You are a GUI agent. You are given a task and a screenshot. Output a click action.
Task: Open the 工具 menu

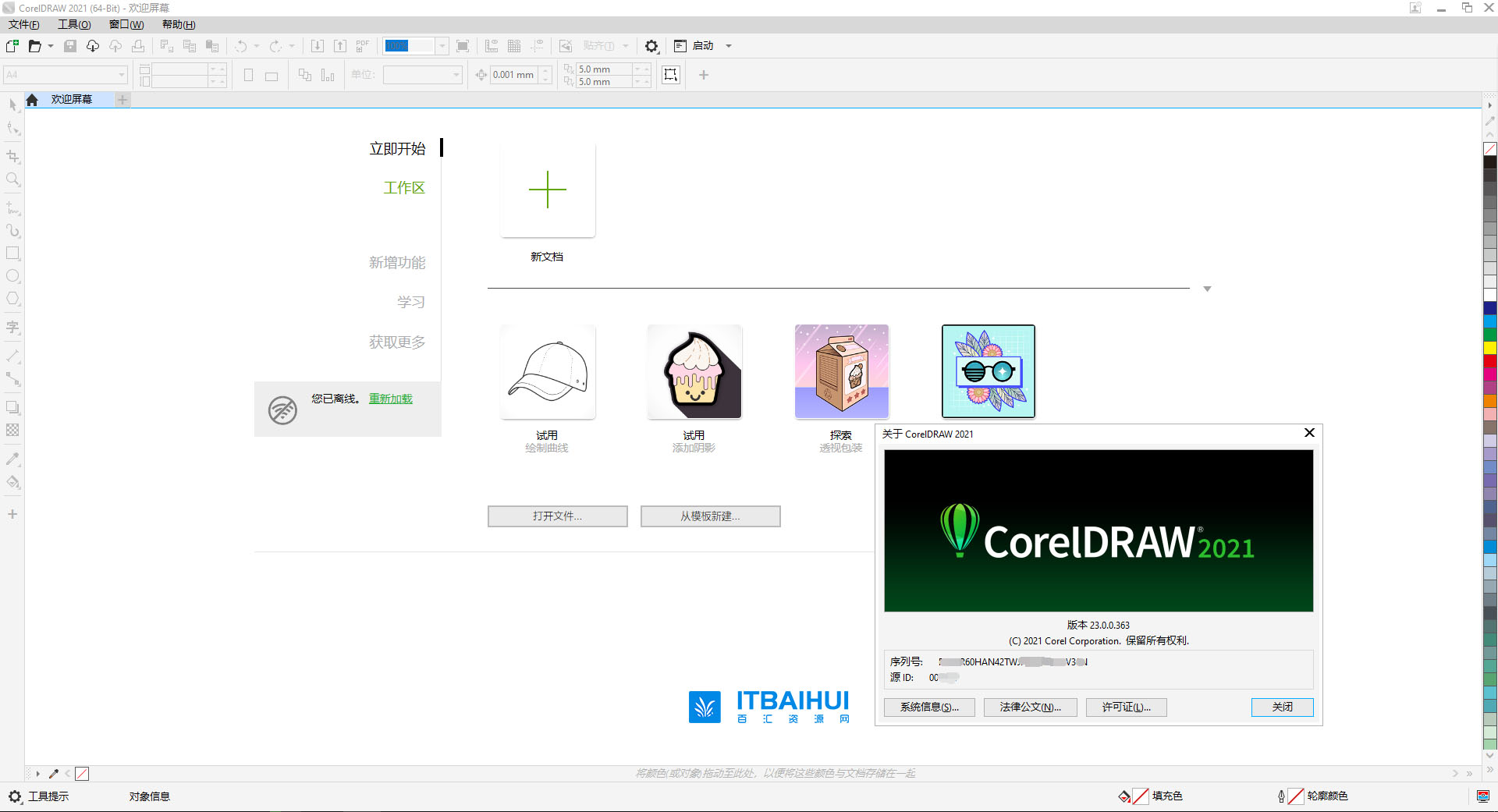coord(74,25)
